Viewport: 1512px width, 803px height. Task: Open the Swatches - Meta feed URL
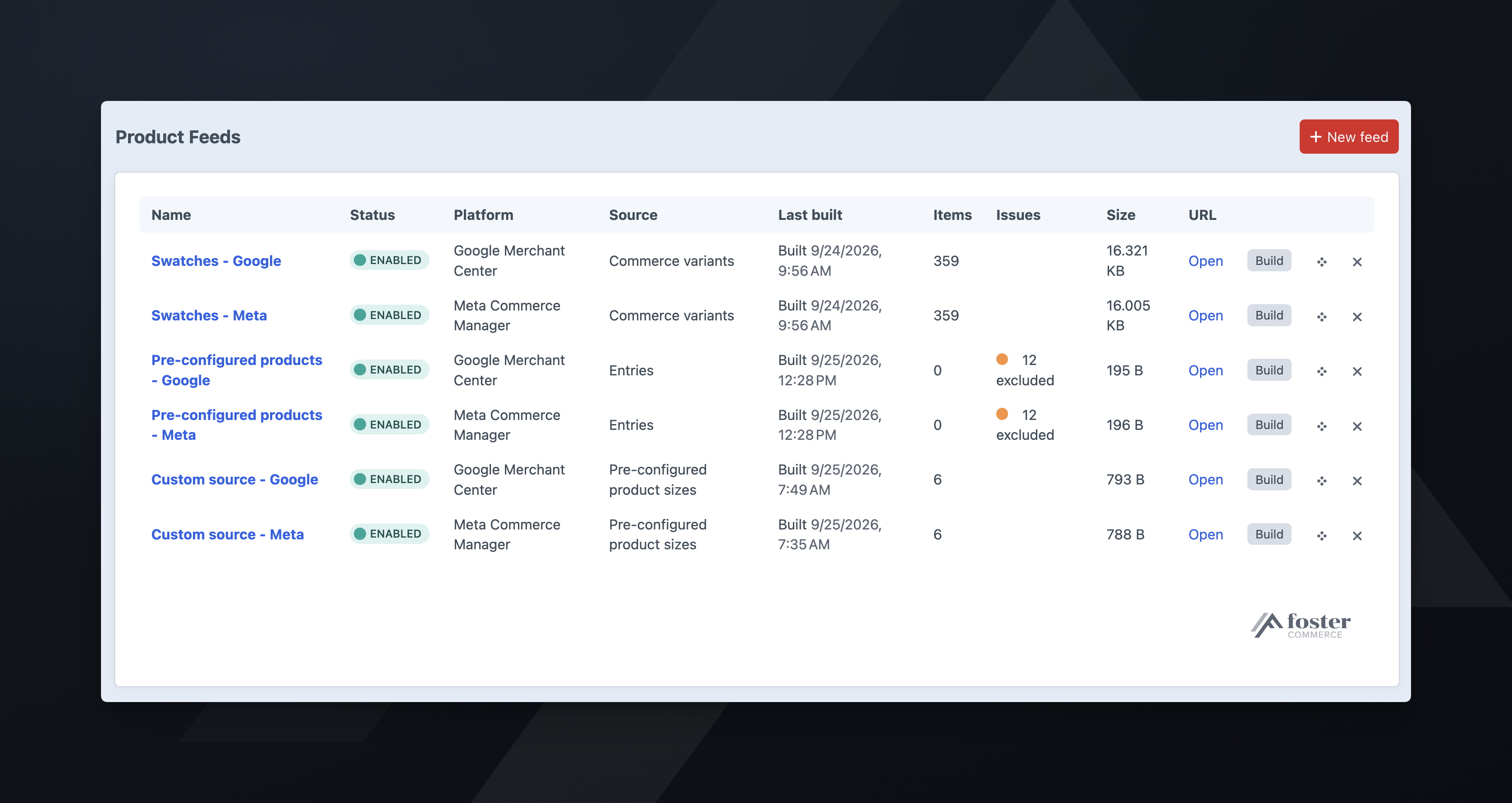[x=1205, y=315]
